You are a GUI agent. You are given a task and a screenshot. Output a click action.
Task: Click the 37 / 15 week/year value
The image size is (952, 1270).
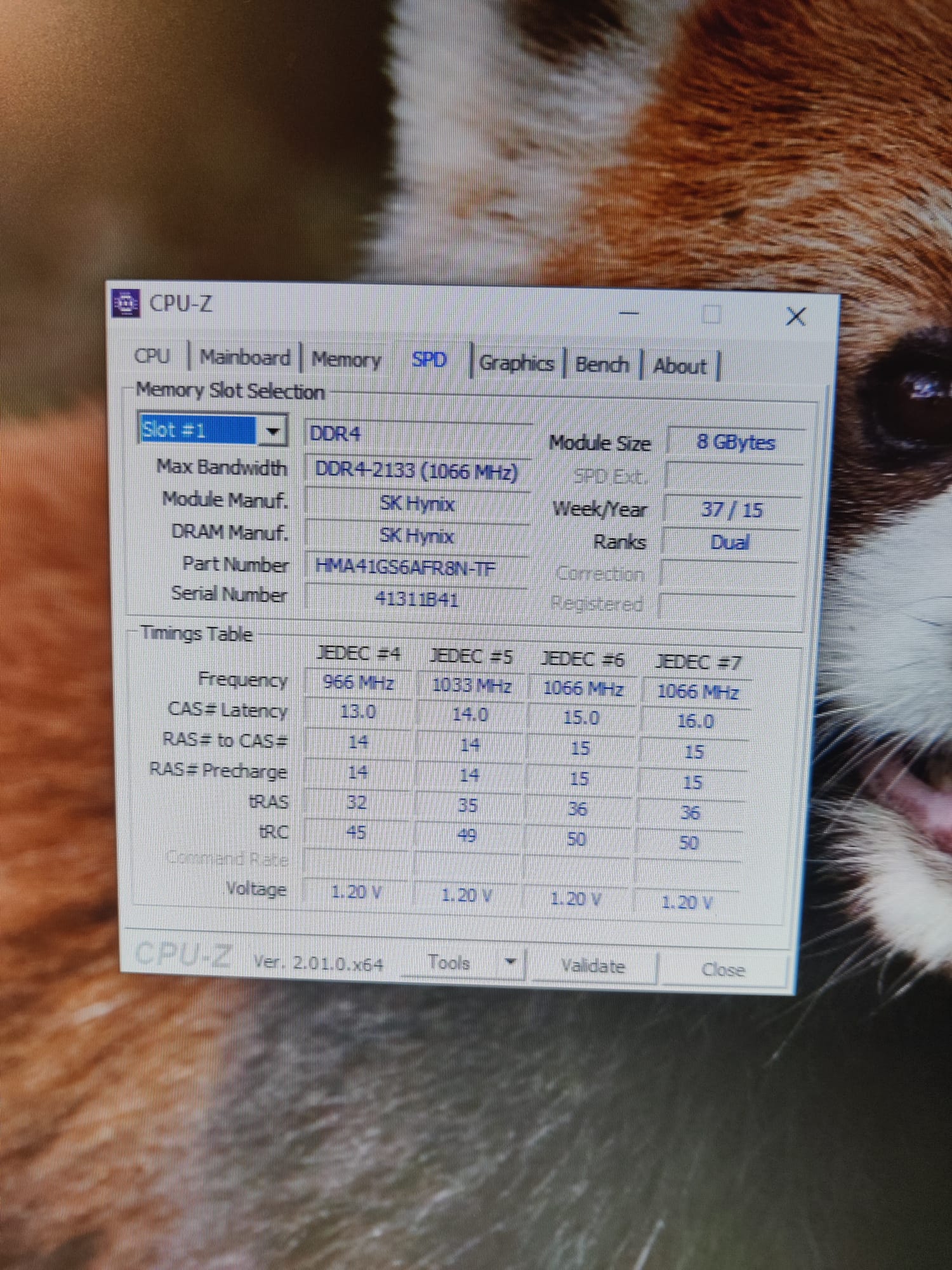click(732, 510)
